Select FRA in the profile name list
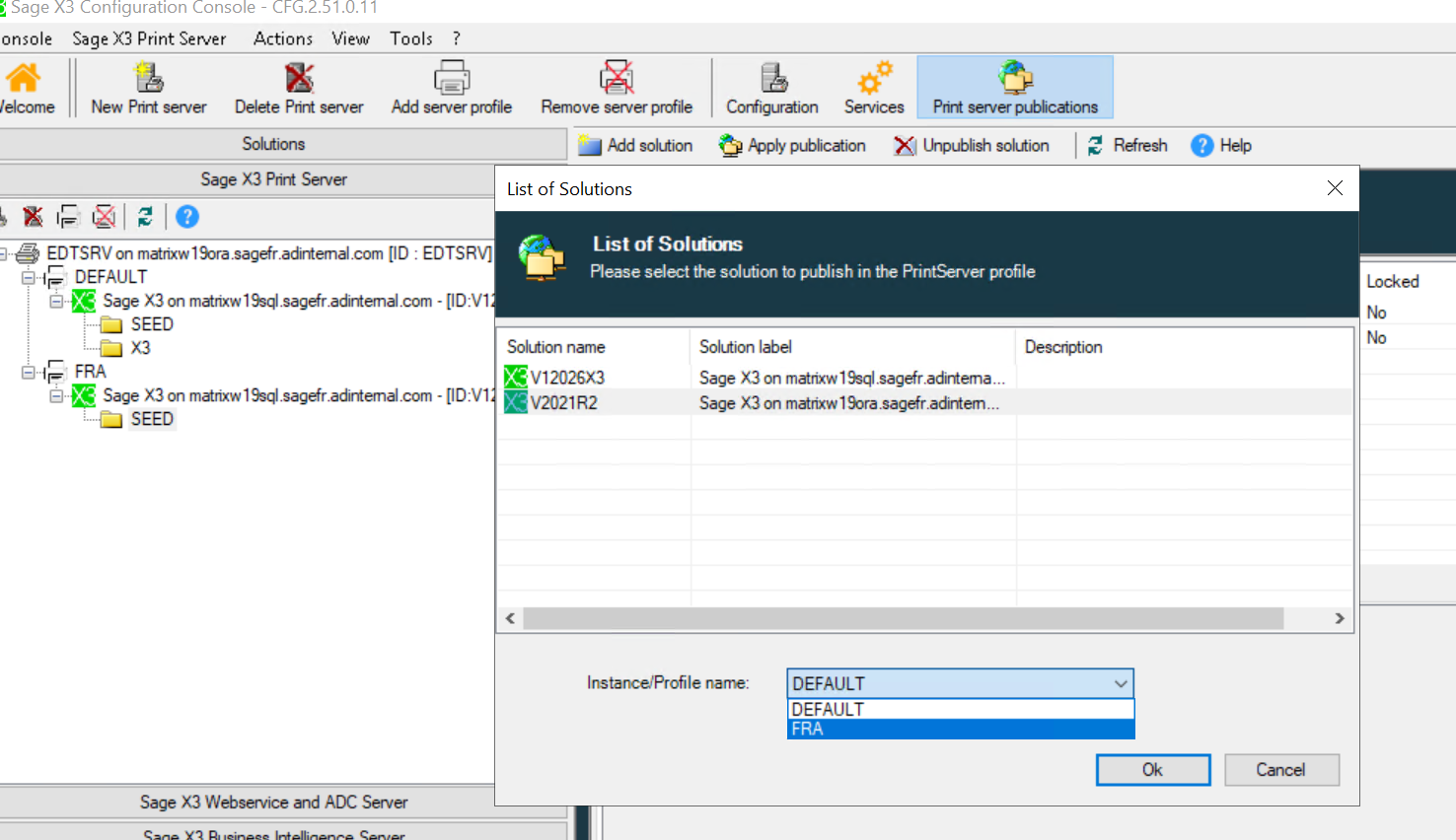This screenshot has height=840, width=1456. pos(888,729)
